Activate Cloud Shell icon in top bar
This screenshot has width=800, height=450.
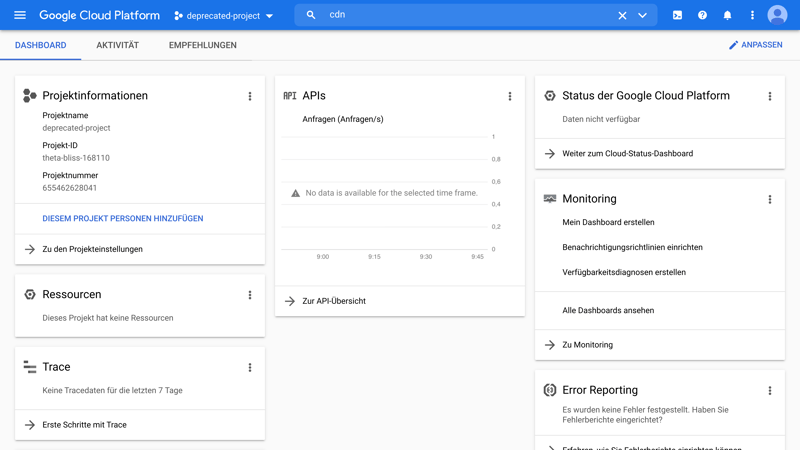[x=677, y=15]
